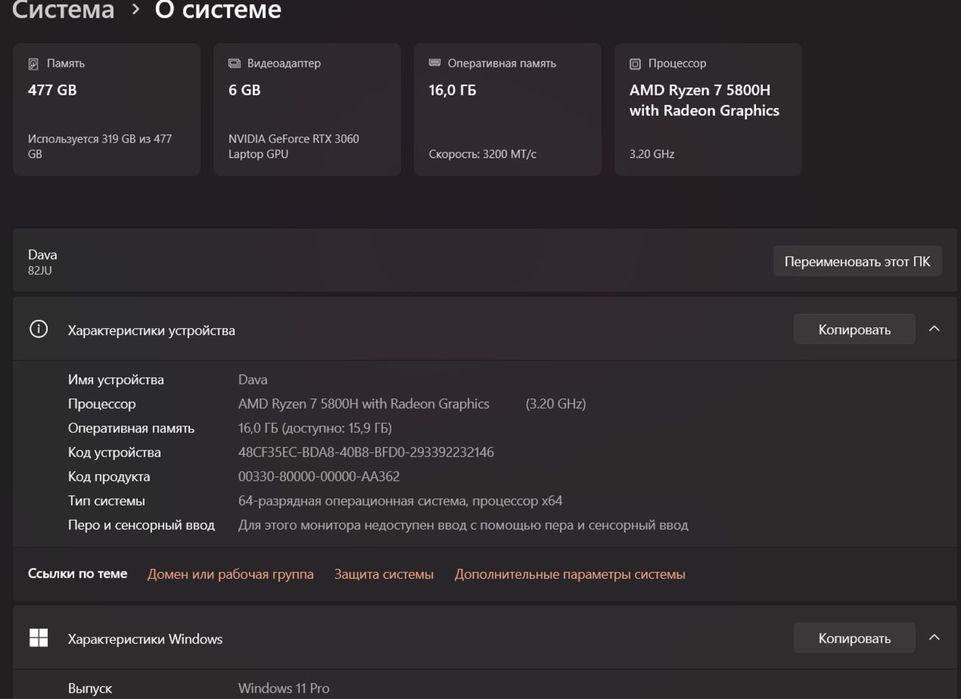
Task: Select the NVIDIA GeForce RTX 3060 card
Action: pyautogui.click(x=307, y=110)
